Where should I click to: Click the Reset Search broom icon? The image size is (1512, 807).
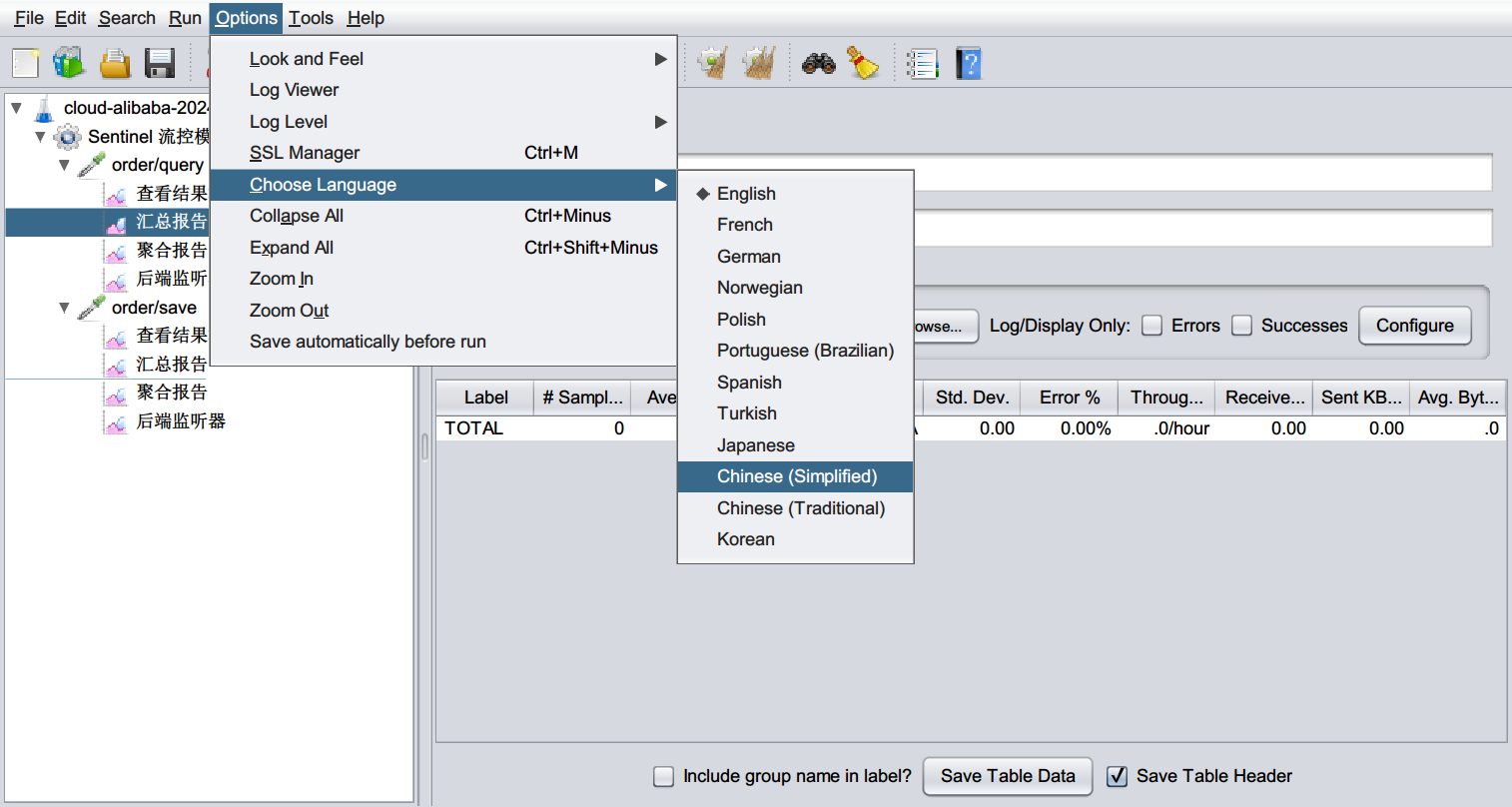click(863, 63)
